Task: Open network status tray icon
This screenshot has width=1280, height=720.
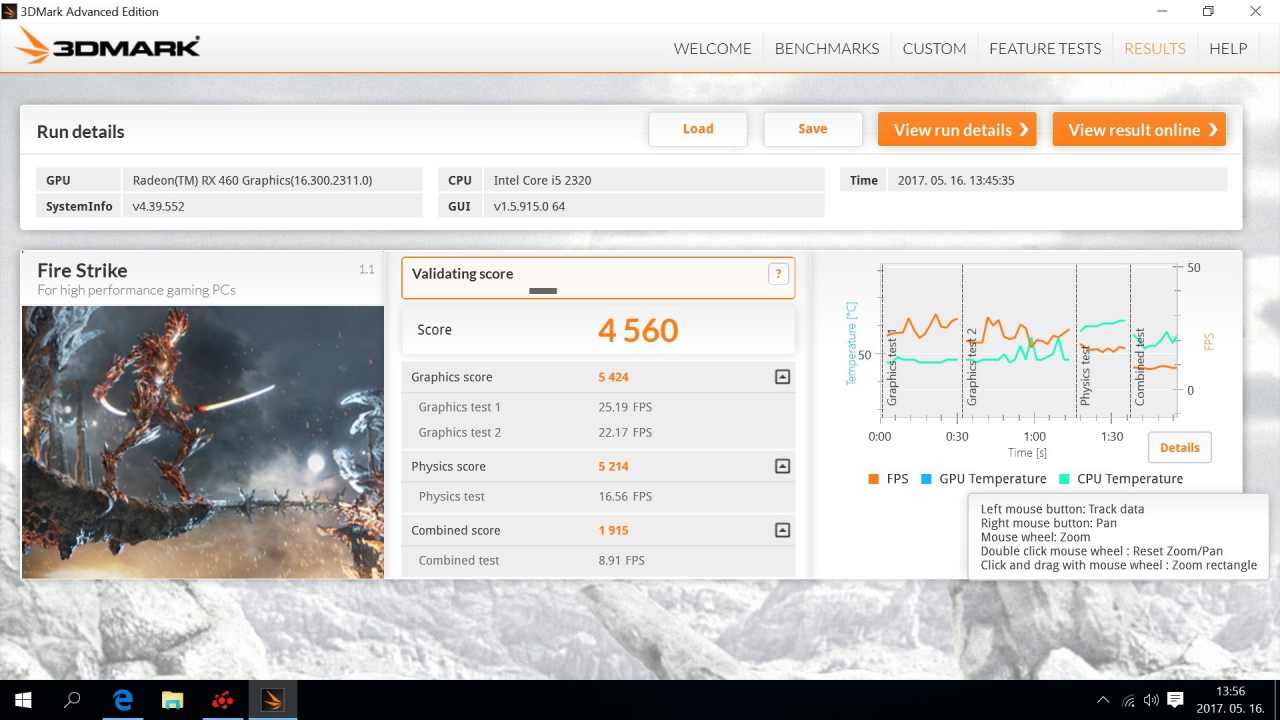Action: 1128,701
